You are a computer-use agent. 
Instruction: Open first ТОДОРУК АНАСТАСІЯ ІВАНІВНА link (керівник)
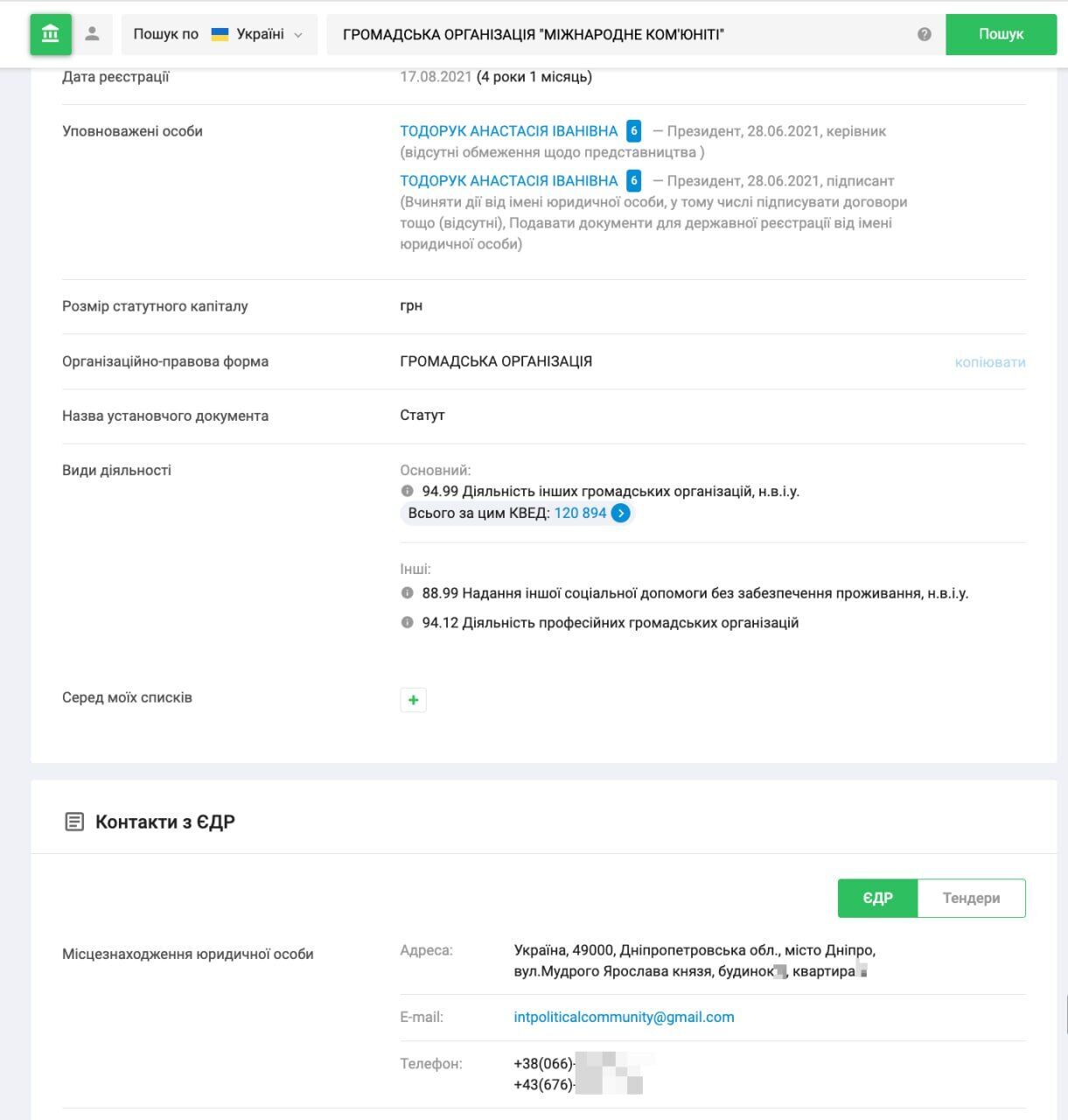point(509,131)
